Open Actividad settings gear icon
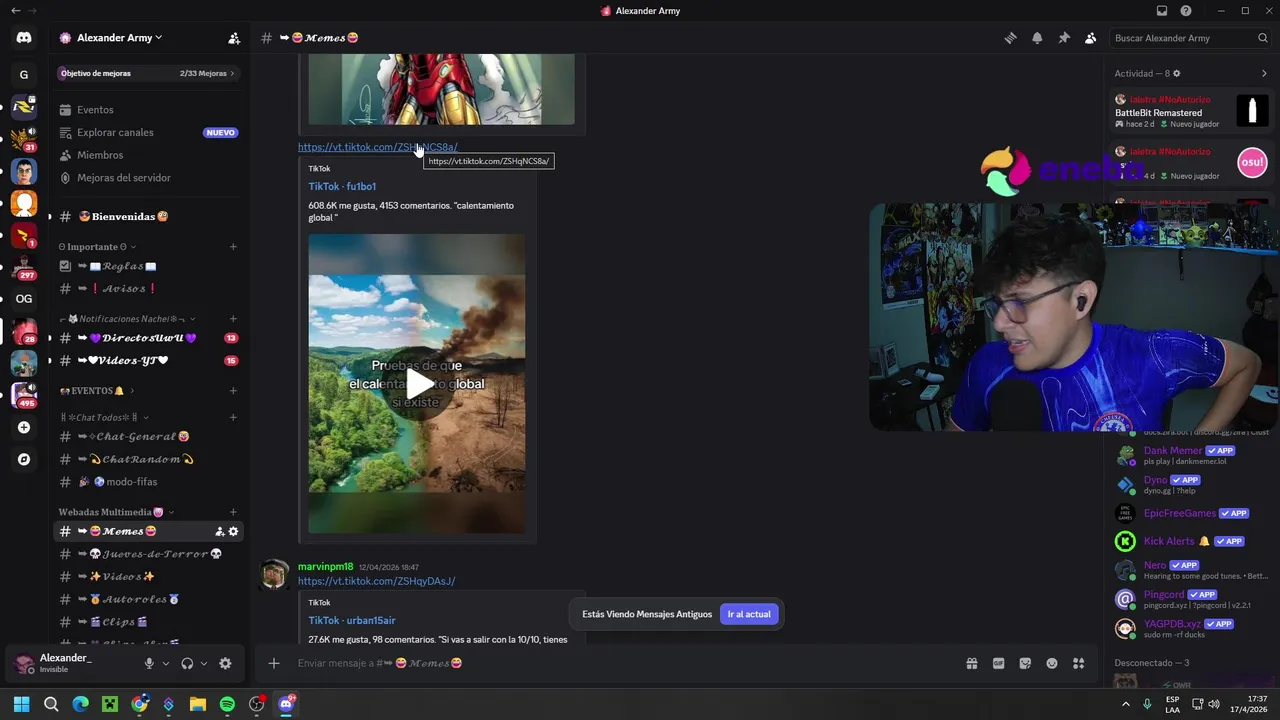This screenshot has height=720, width=1280. point(1177,73)
